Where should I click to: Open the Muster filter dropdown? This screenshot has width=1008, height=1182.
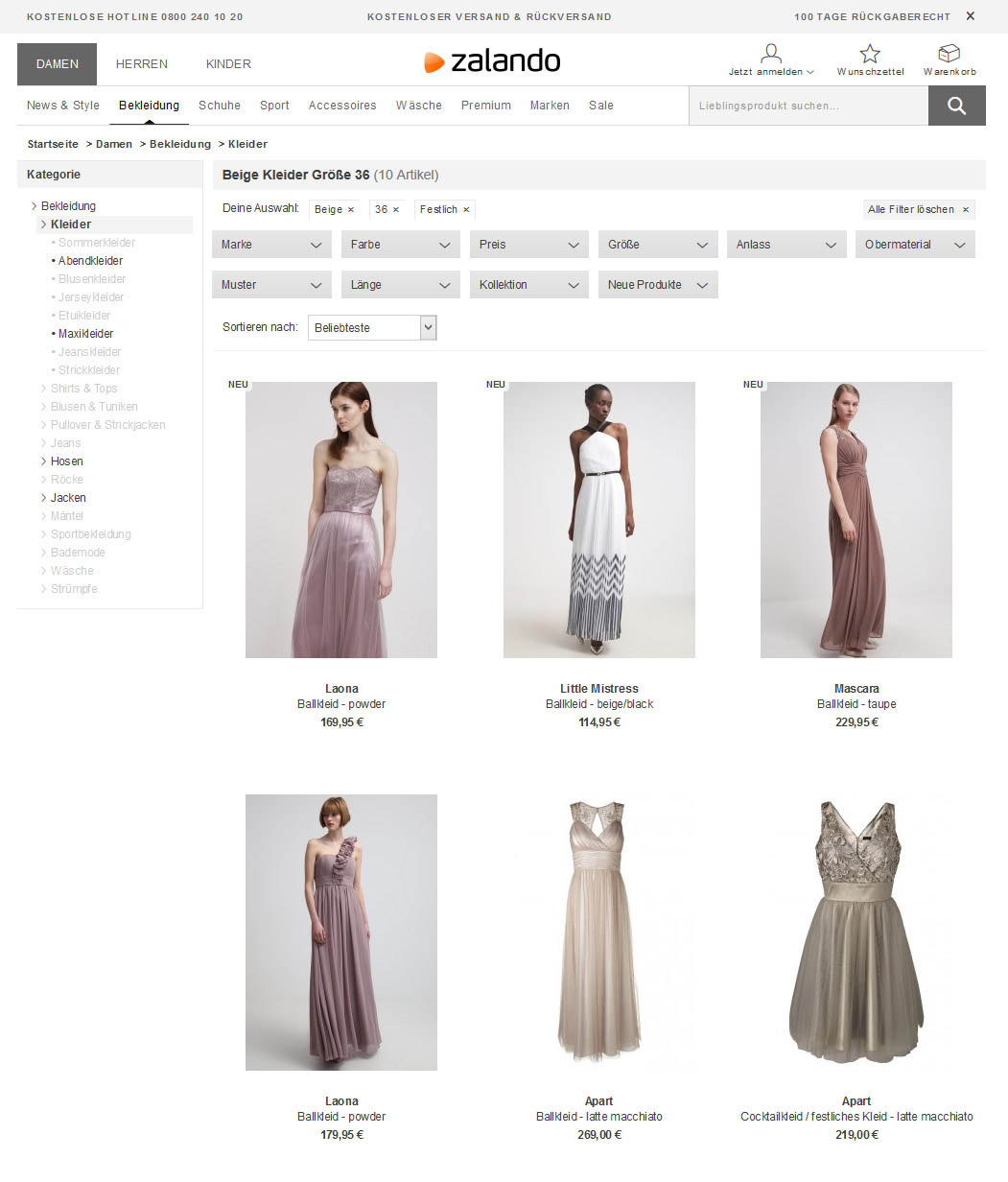tap(271, 285)
